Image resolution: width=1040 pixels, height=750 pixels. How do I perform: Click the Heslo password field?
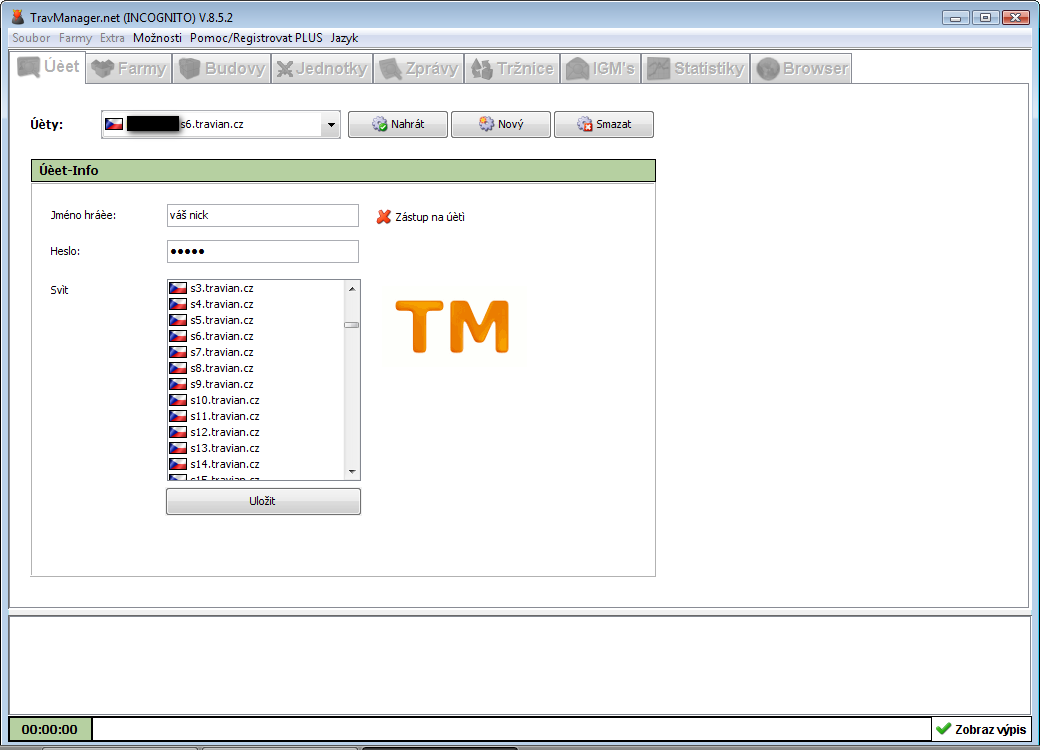point(263,251)
